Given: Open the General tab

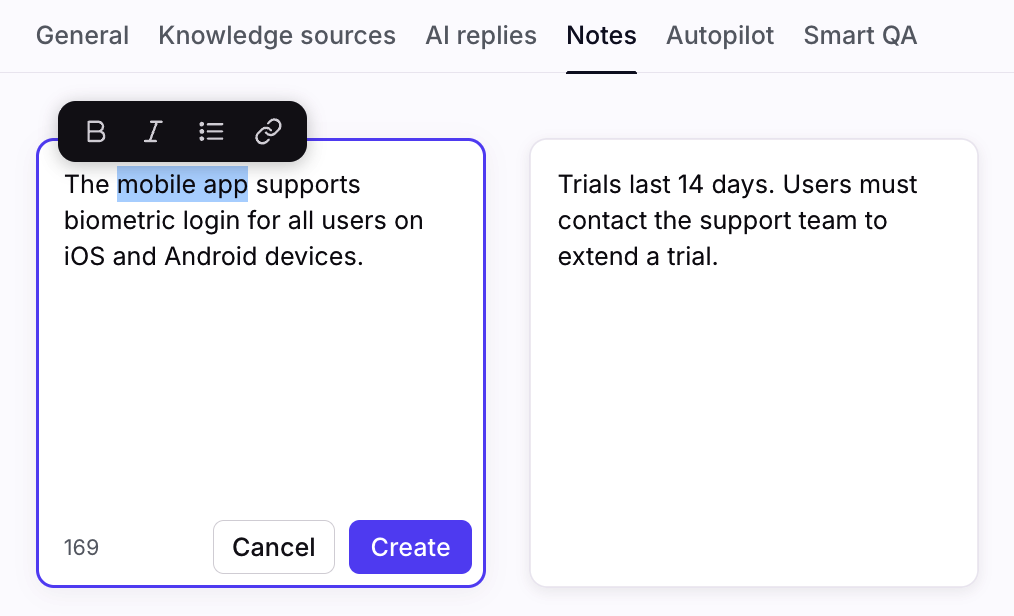Looking at the screenshot, I should click(x=82, y=36).
